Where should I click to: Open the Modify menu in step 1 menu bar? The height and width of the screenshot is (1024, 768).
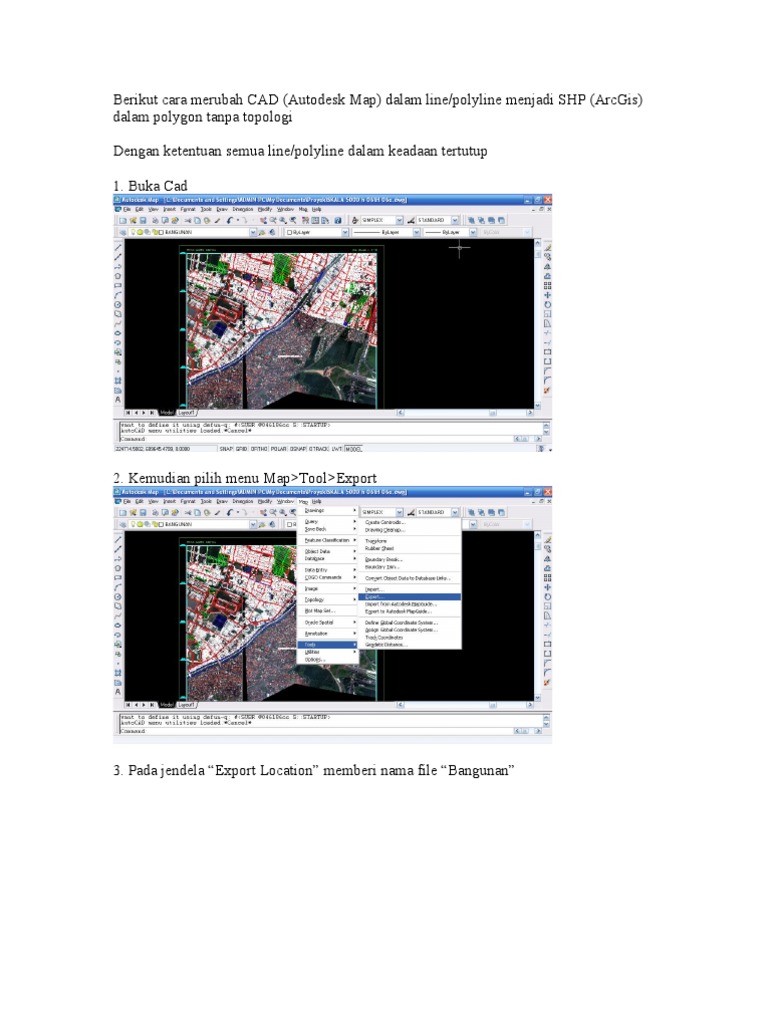coord(264,210)
